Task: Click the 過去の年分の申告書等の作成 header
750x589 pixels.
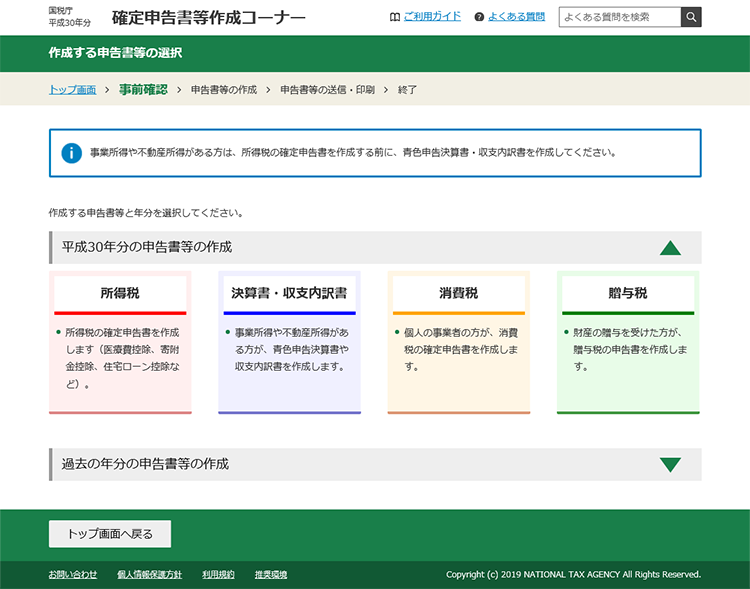Action: (375, 464)
